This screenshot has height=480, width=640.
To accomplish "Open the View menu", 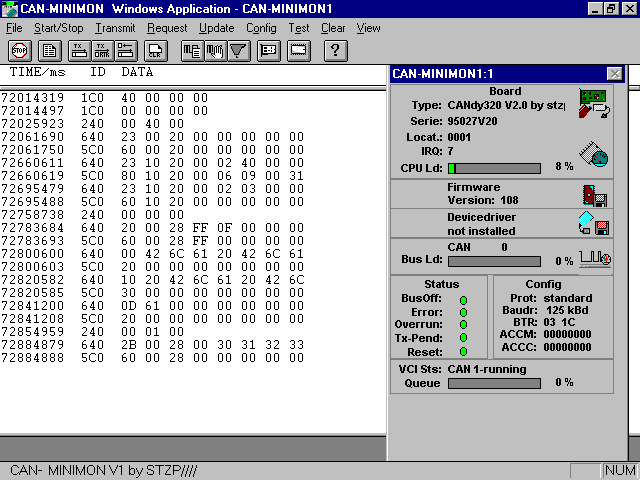I will (369, 28).
